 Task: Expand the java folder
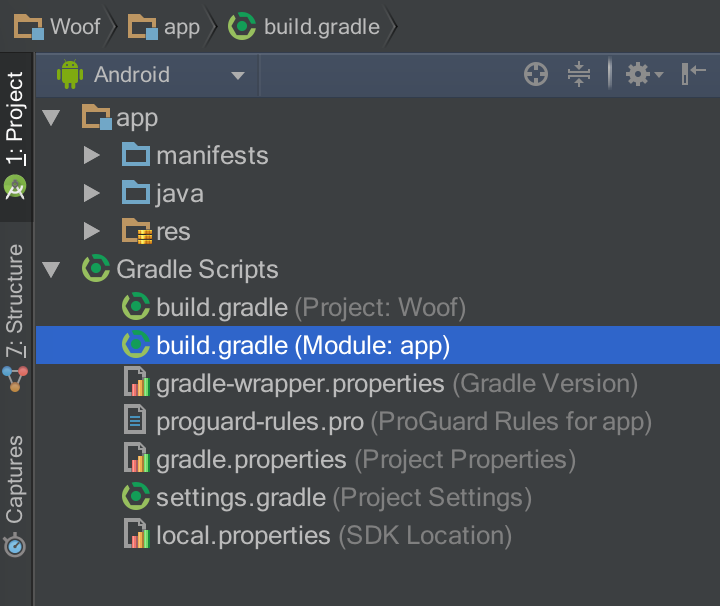click(x=91, y=193)
